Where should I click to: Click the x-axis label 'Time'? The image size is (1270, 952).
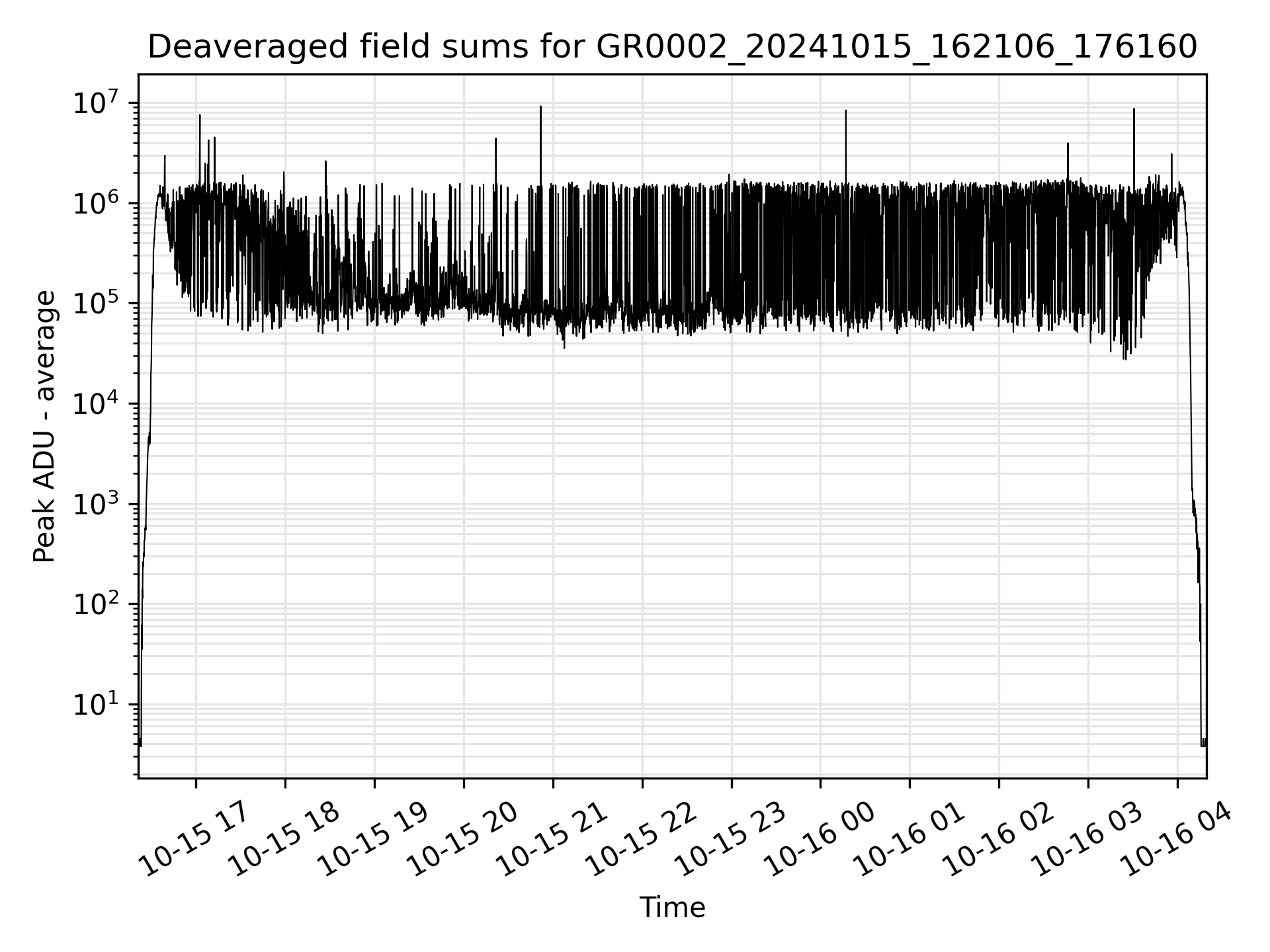coord(672,908)
